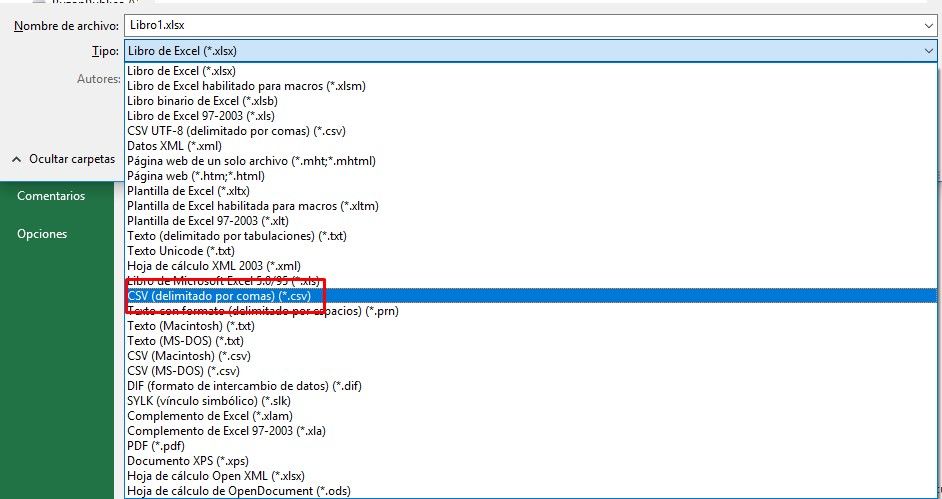Choose Página web de un solo archivo
Viewport: 942px width, 499px height.
pos(530,161)
